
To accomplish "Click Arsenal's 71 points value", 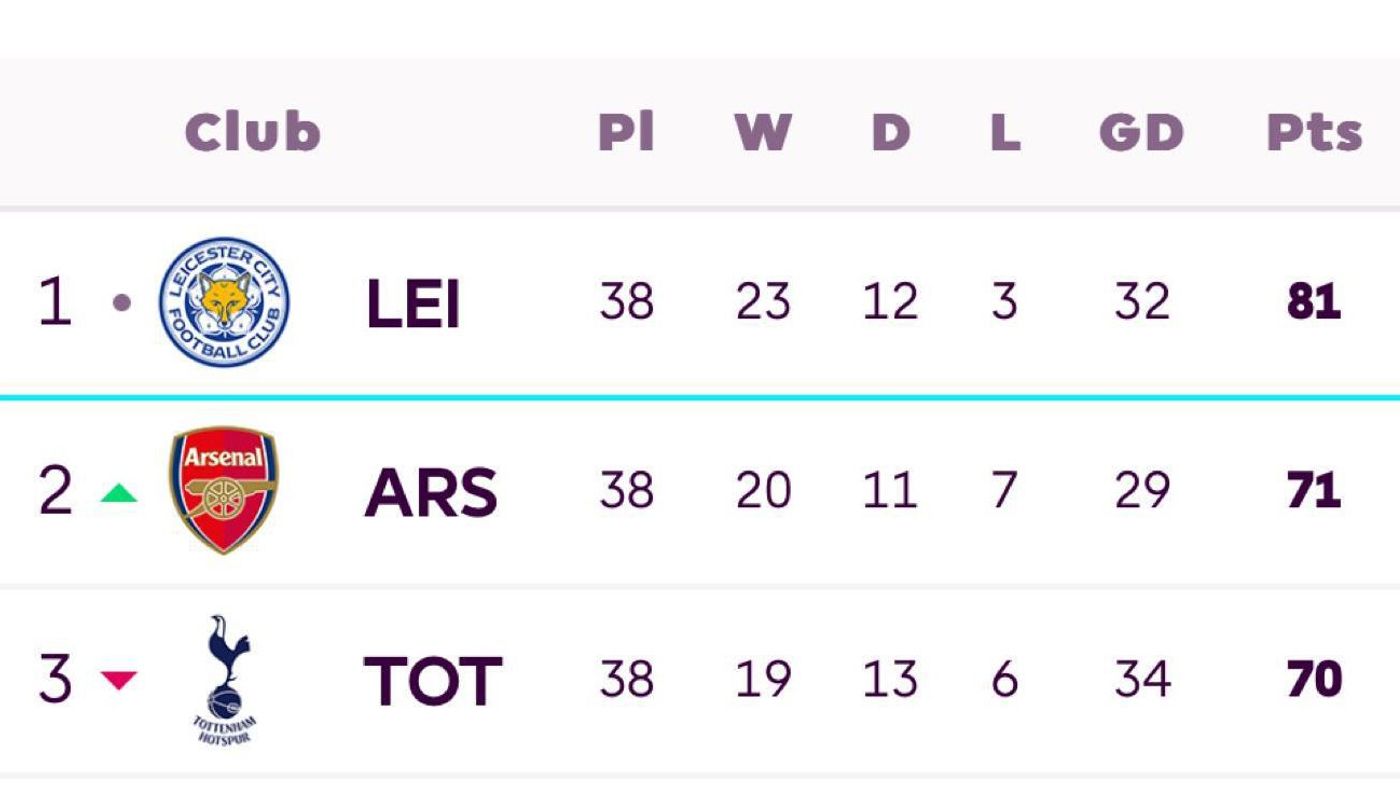I will tap(1314, 491).
